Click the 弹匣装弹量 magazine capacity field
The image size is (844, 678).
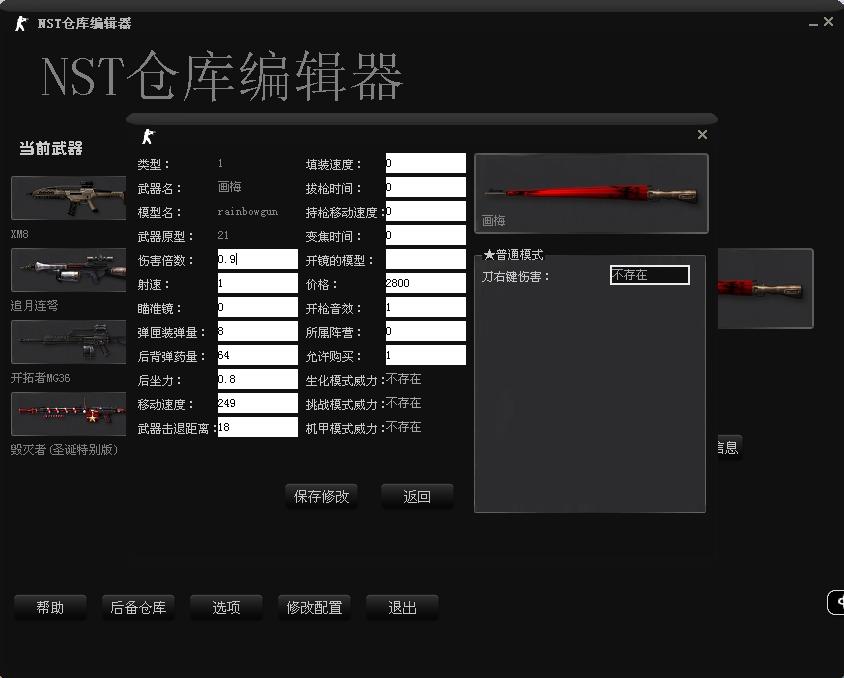(x=257, y=331)
